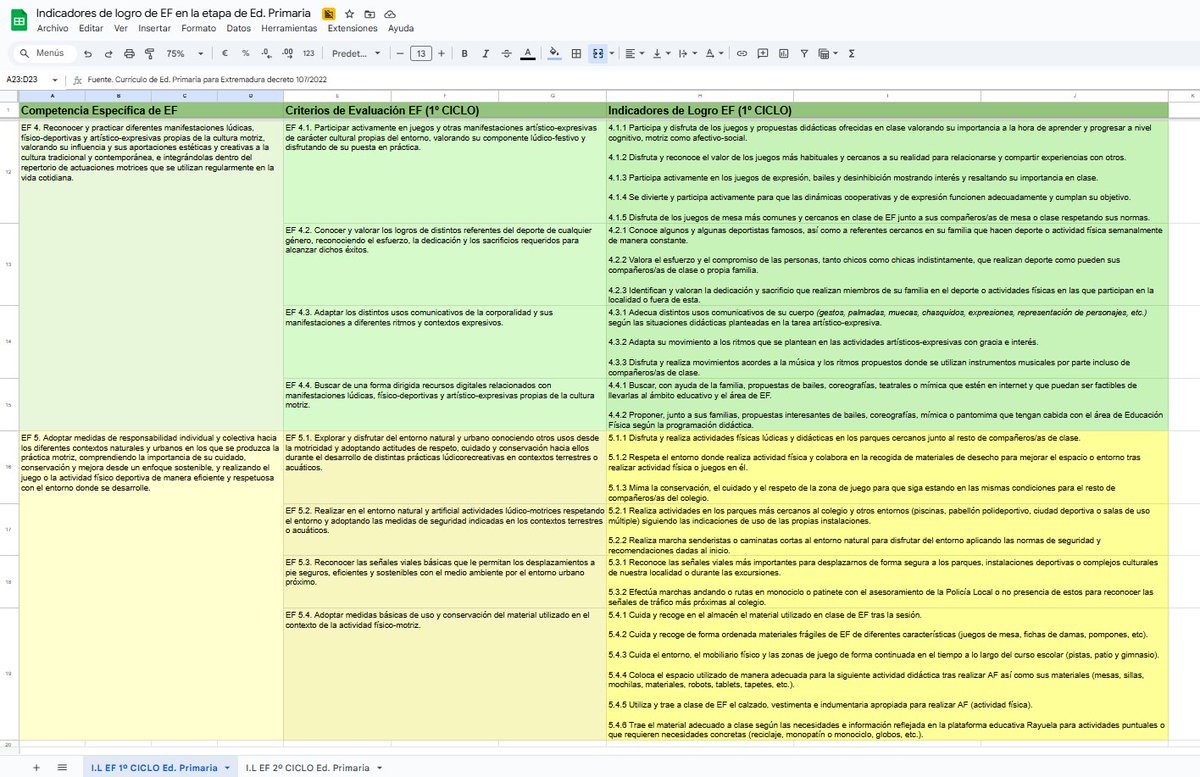Open the zoom 75% dropdown
This screenshot has height=777, width=1200.
pos(184,53)
